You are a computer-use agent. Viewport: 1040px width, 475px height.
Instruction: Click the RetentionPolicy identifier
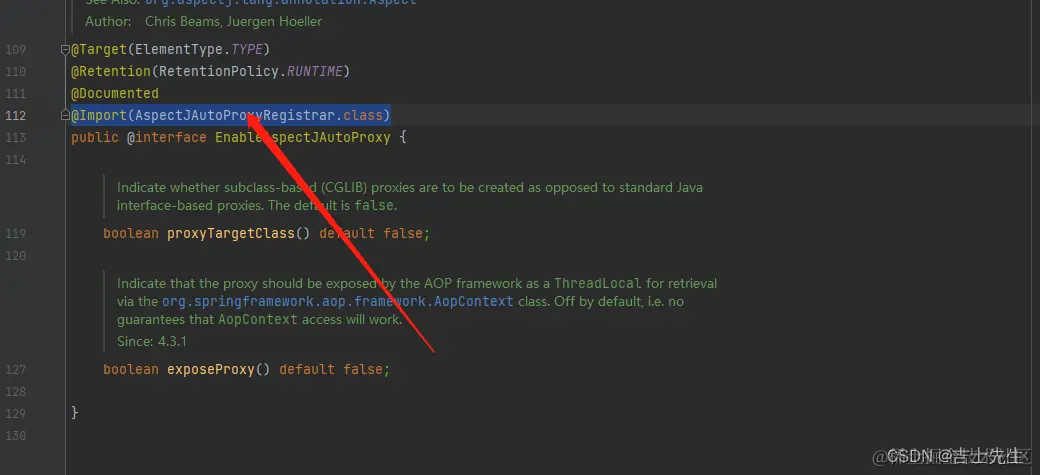[218, 71]
